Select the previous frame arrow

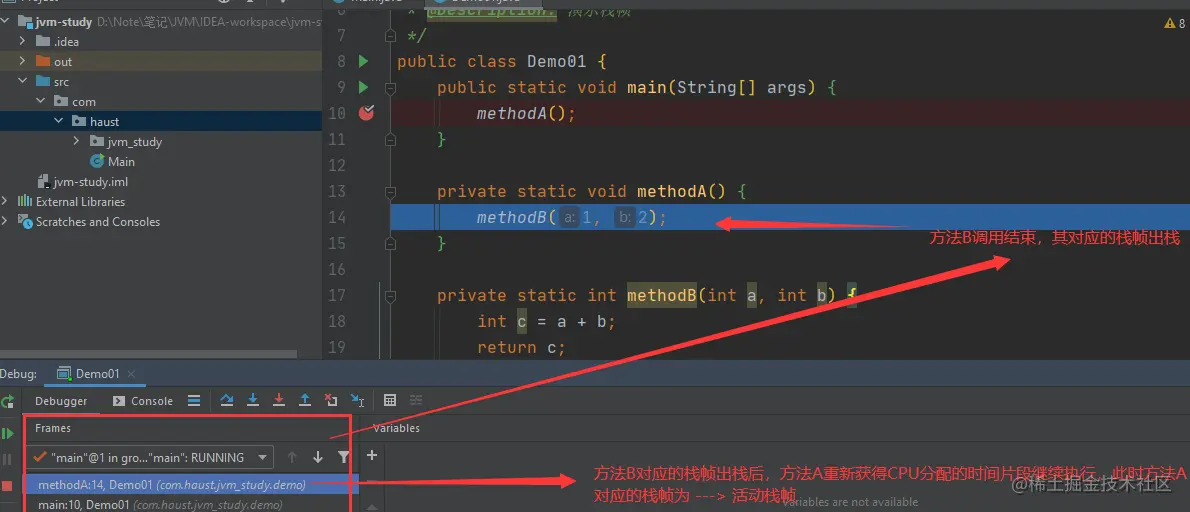pyautogui.click(x=292, y=457)
